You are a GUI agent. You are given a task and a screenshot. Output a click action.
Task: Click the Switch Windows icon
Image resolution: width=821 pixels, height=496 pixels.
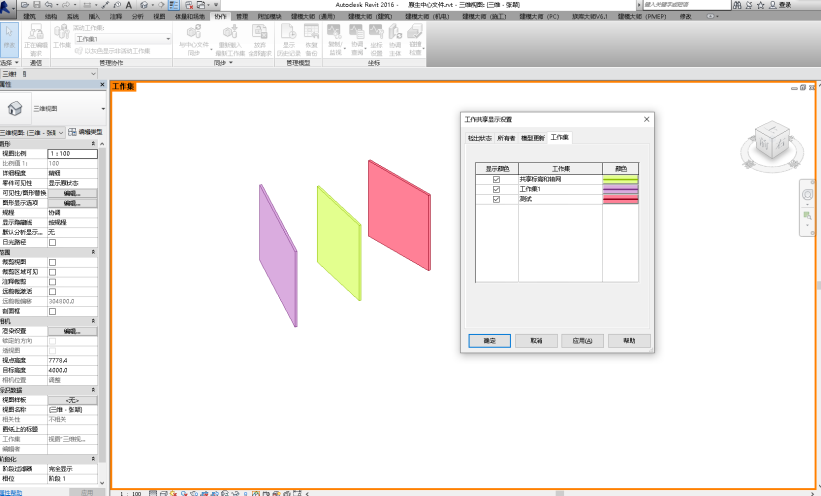pos(201,5)
